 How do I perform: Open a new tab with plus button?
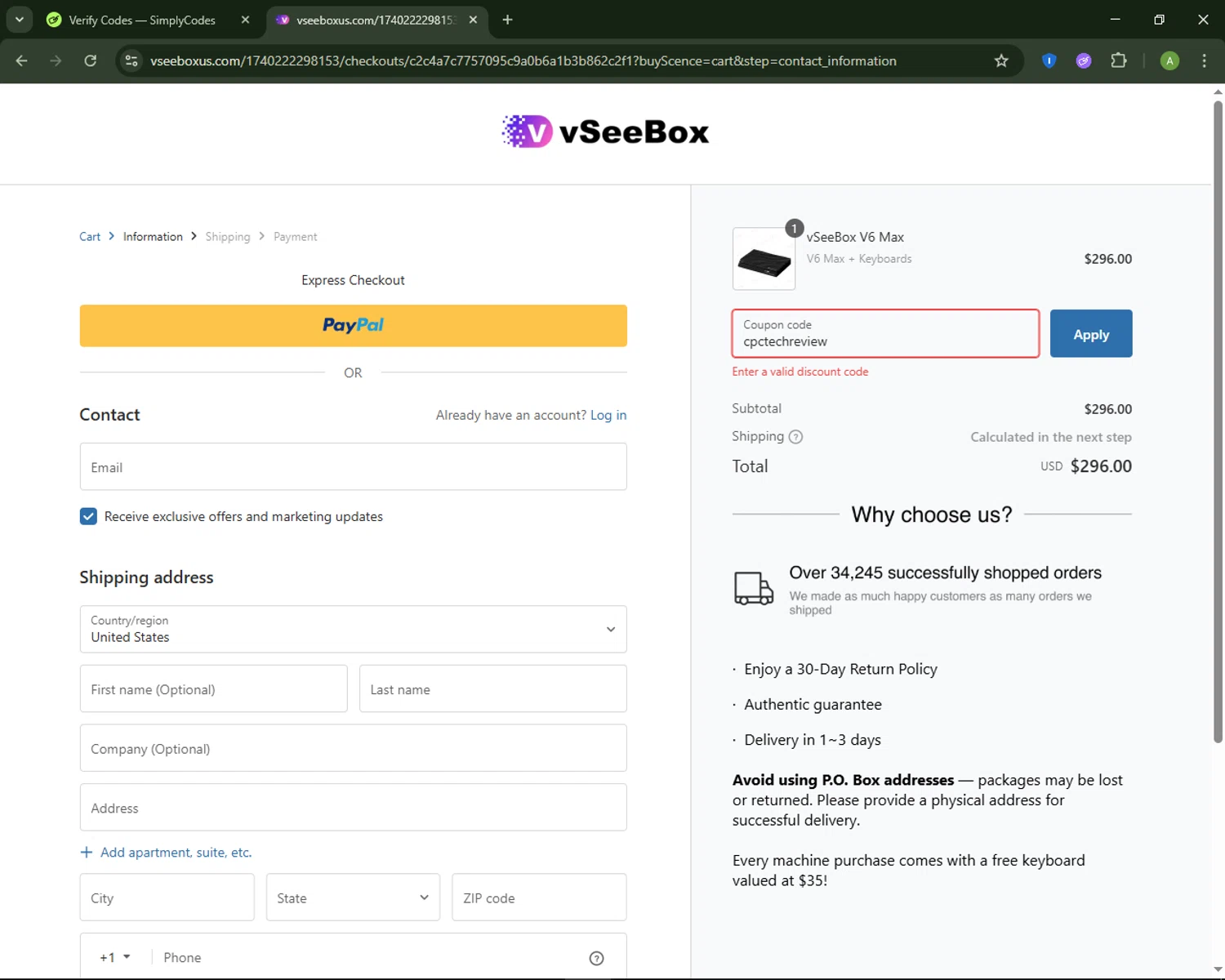[x=507, y=20]
